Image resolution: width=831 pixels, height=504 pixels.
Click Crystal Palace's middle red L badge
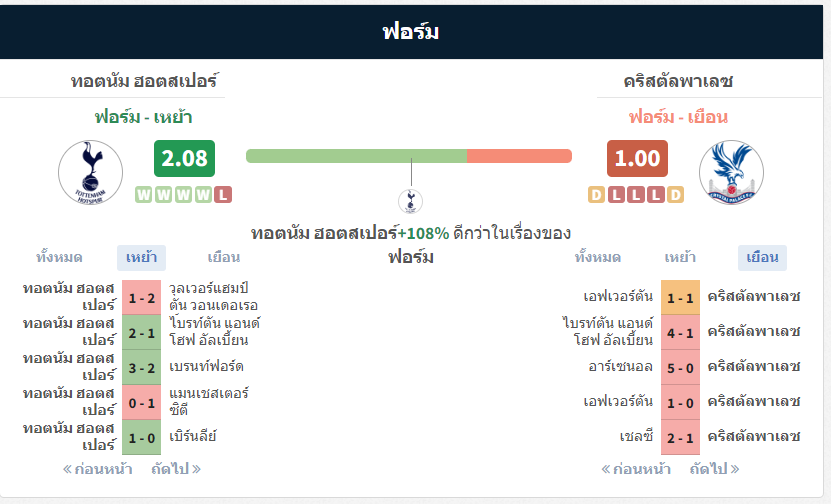click(635, 195)
